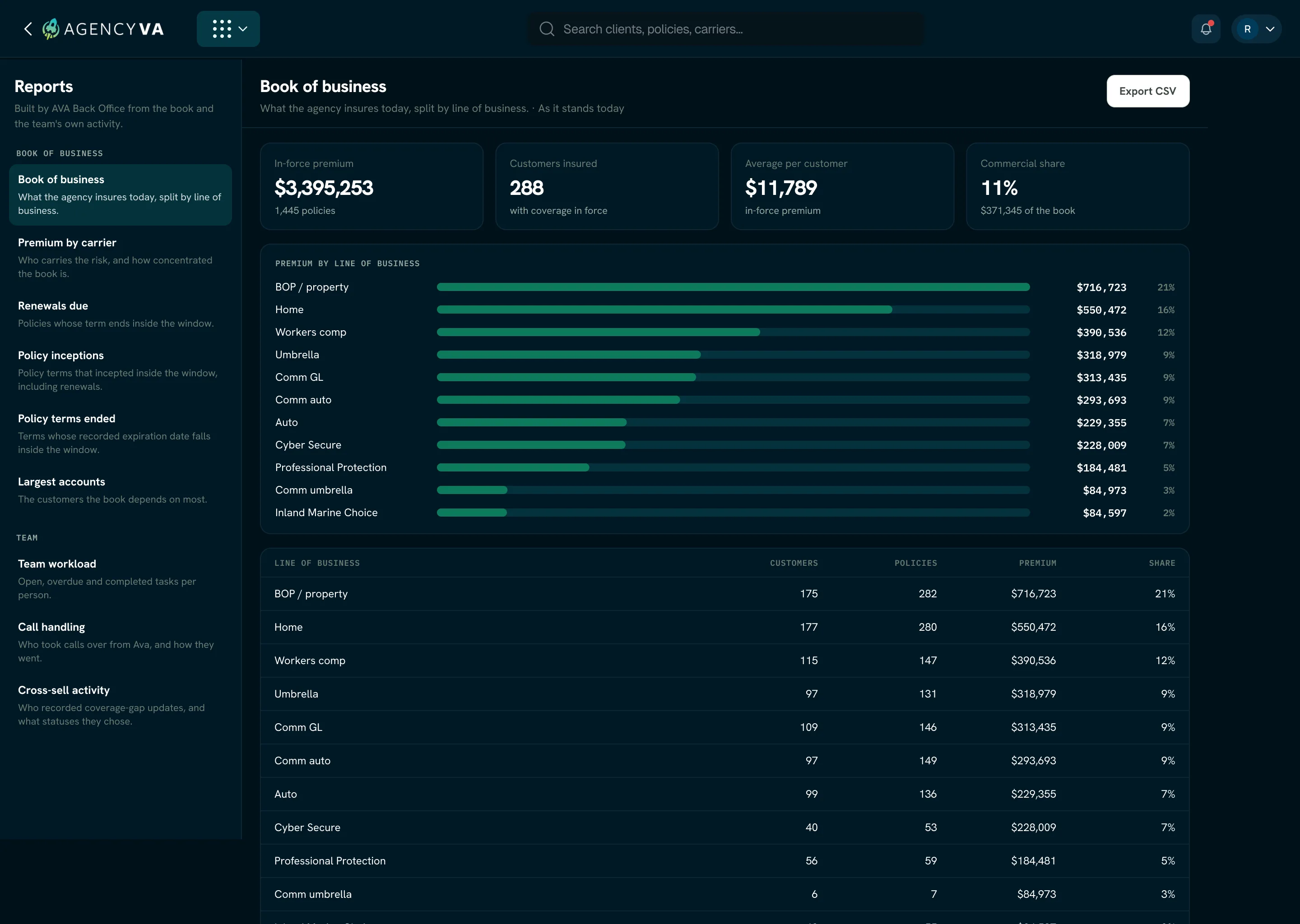
Task: Click the POLICIES column header
Action: 915,563
